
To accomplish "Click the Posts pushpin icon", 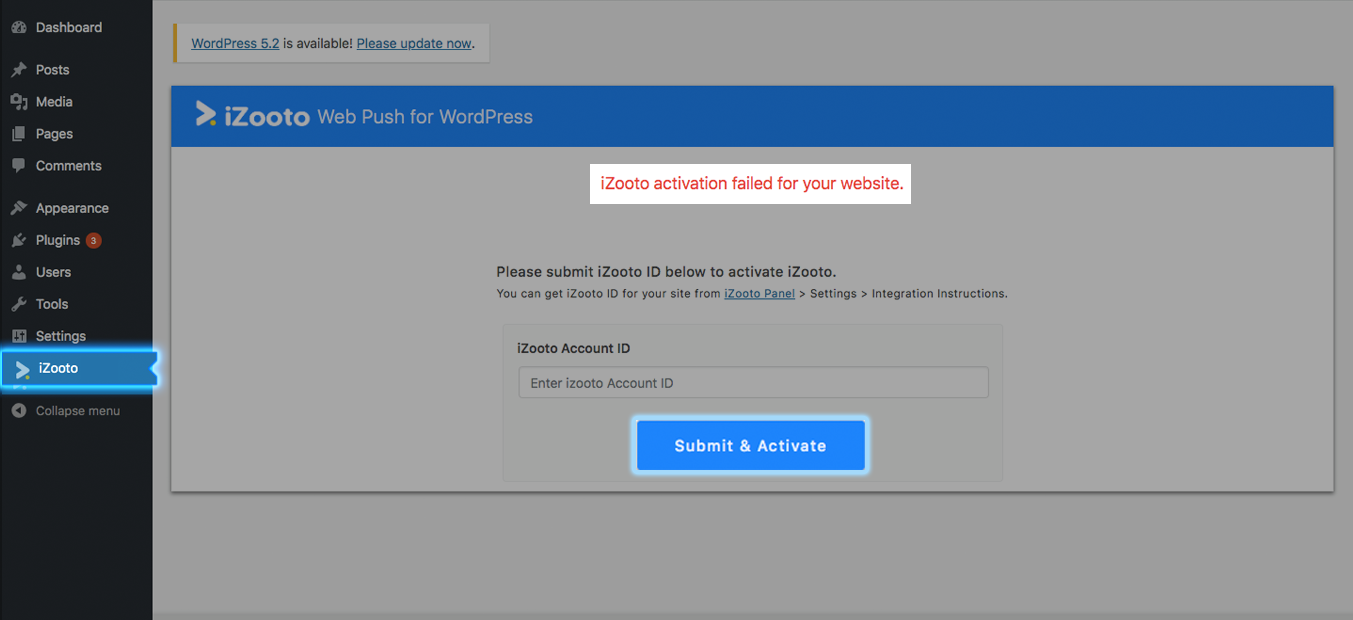I will point(18,70).
